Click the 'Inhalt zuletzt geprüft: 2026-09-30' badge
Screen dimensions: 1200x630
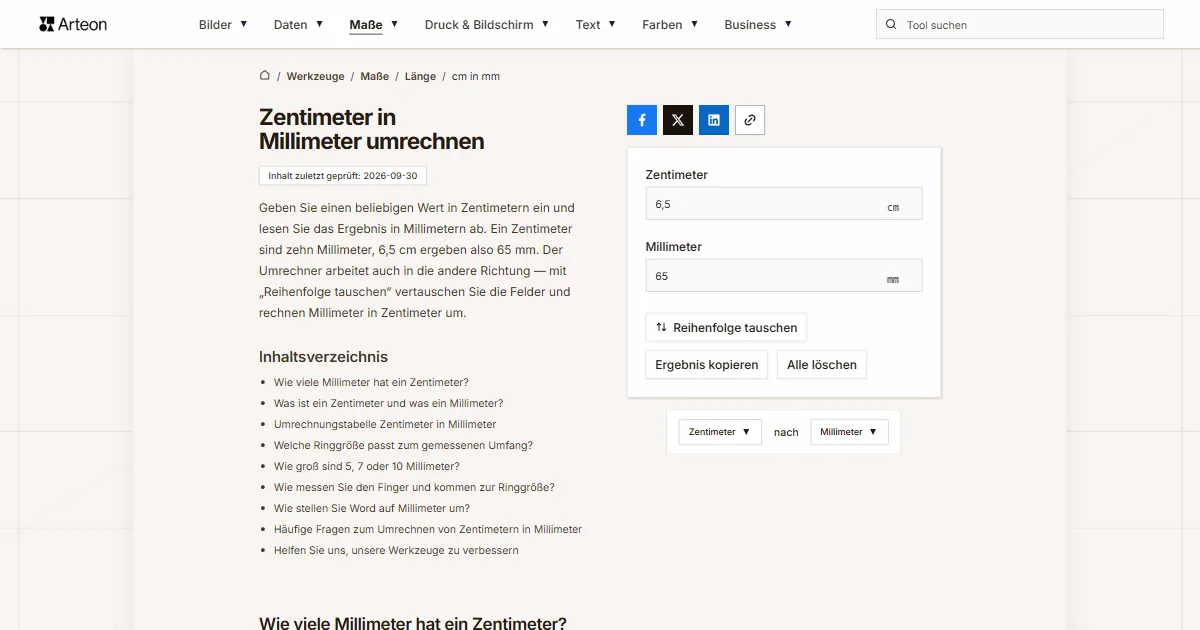343,176
